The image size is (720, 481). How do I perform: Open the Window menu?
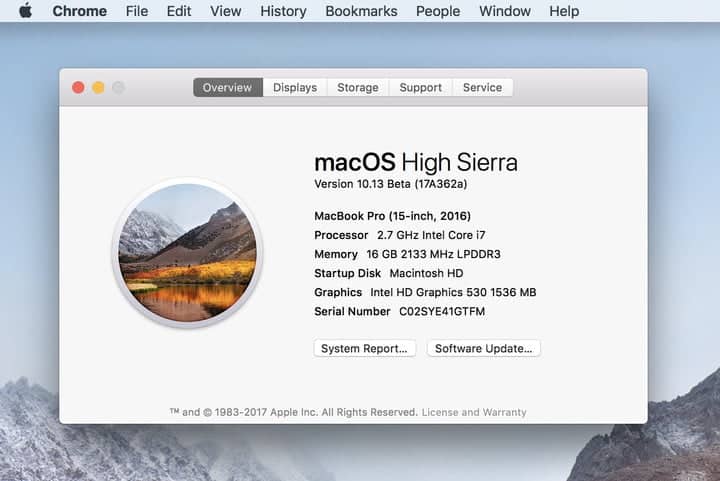(x=505, y=11)
